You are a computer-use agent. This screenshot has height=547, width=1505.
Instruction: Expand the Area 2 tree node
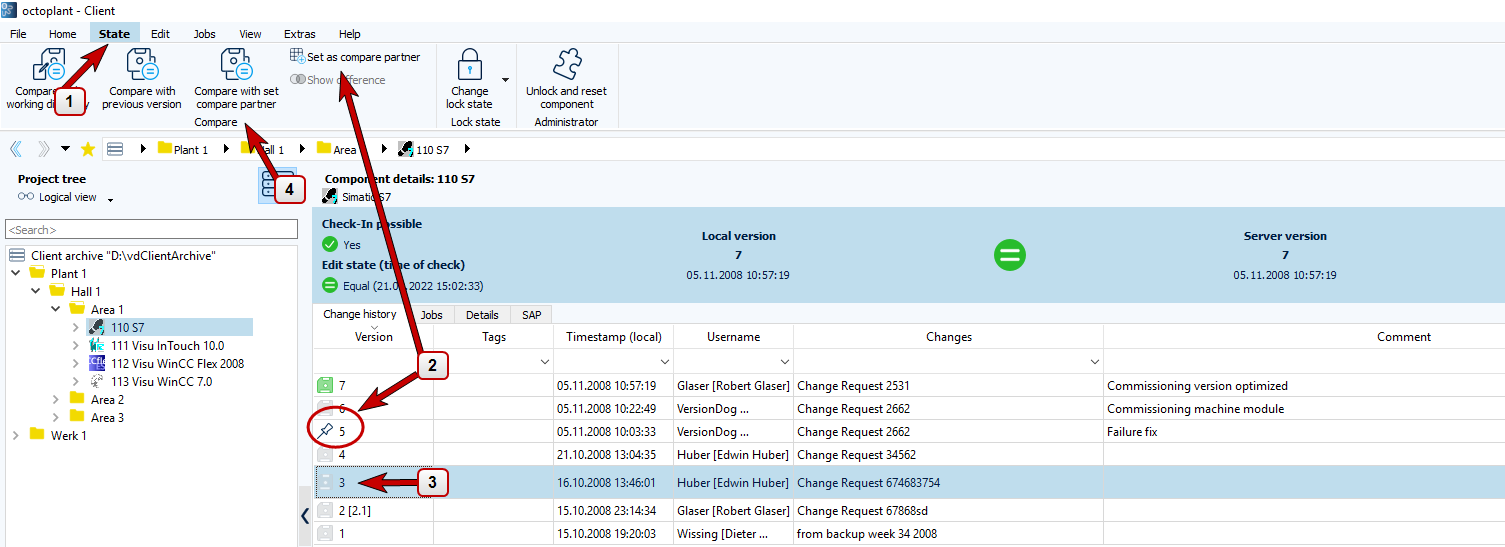tap(57, 399)
